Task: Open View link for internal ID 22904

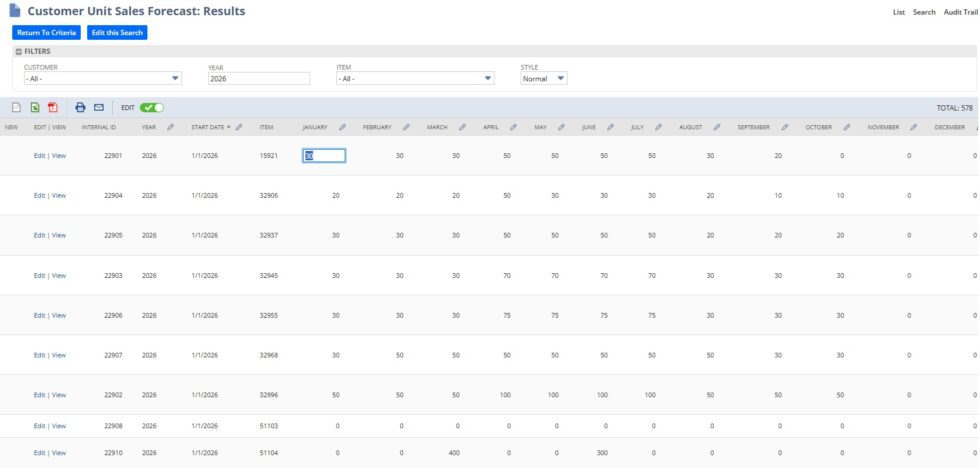Action: [59, 196]
